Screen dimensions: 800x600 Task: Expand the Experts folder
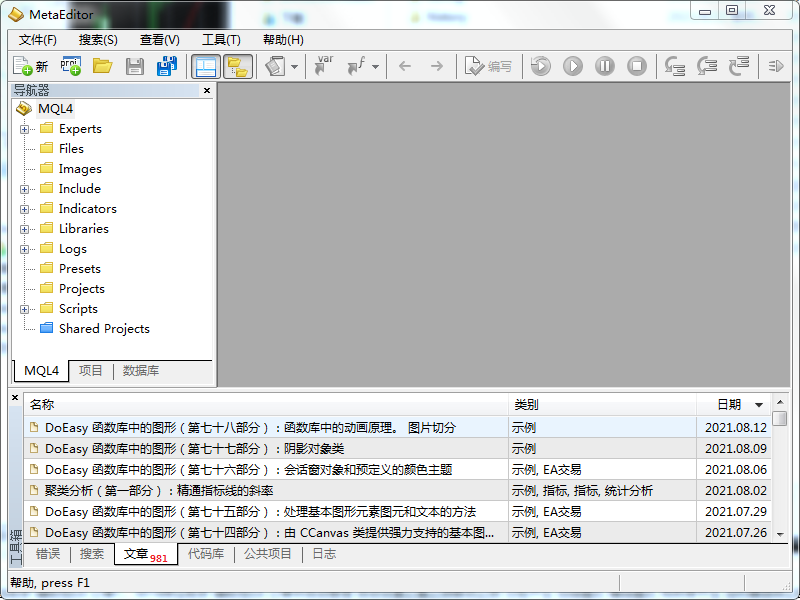point(24,129)
